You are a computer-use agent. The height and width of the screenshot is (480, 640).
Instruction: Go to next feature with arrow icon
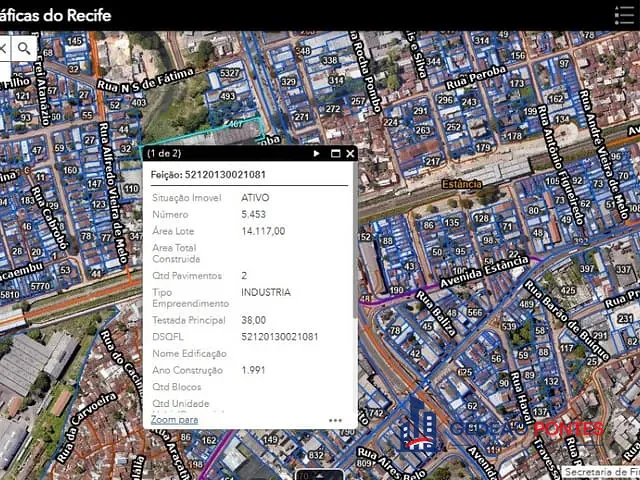tap(316, 153)
